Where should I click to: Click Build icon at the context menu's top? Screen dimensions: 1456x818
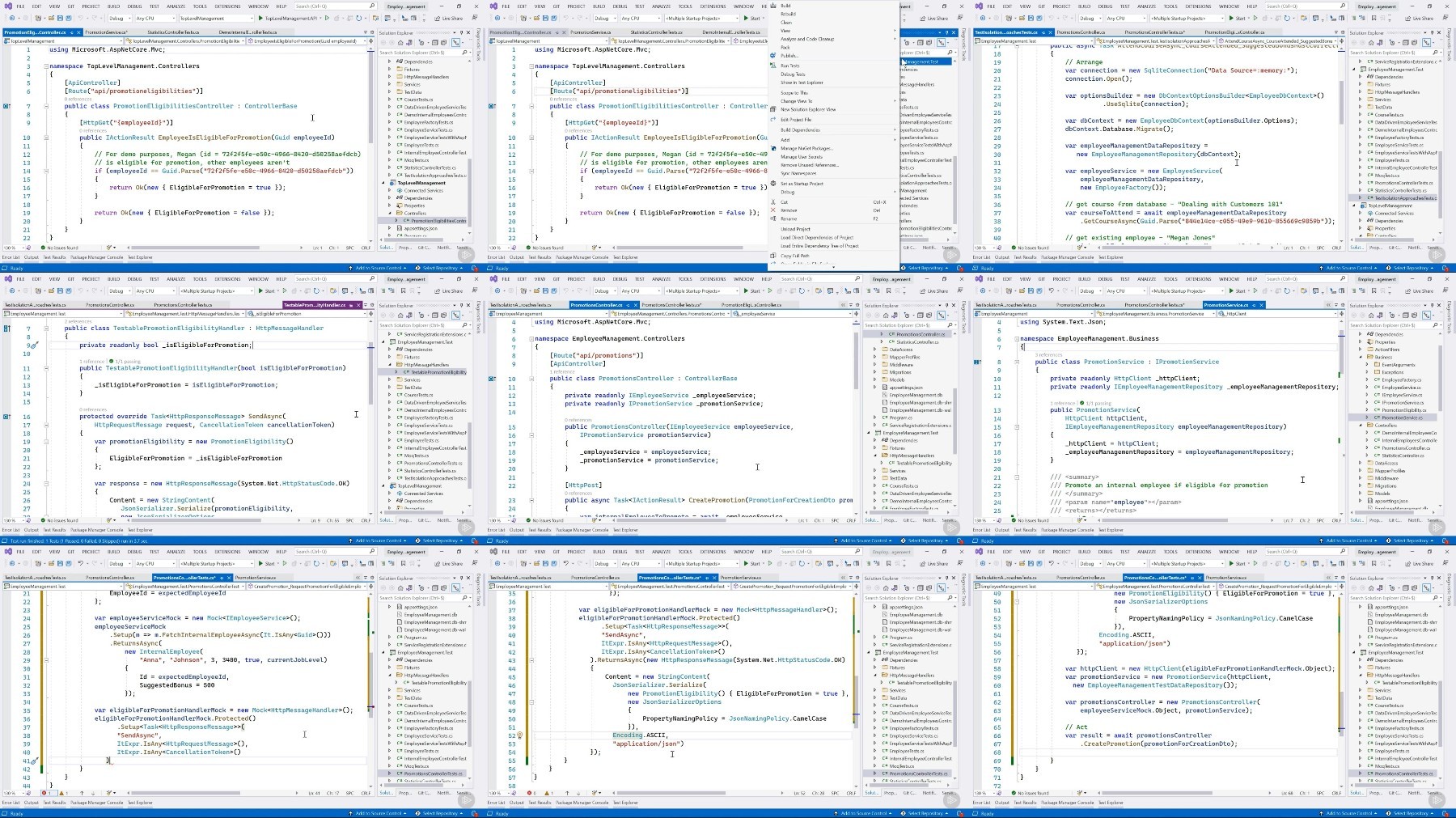pos(773,6)
